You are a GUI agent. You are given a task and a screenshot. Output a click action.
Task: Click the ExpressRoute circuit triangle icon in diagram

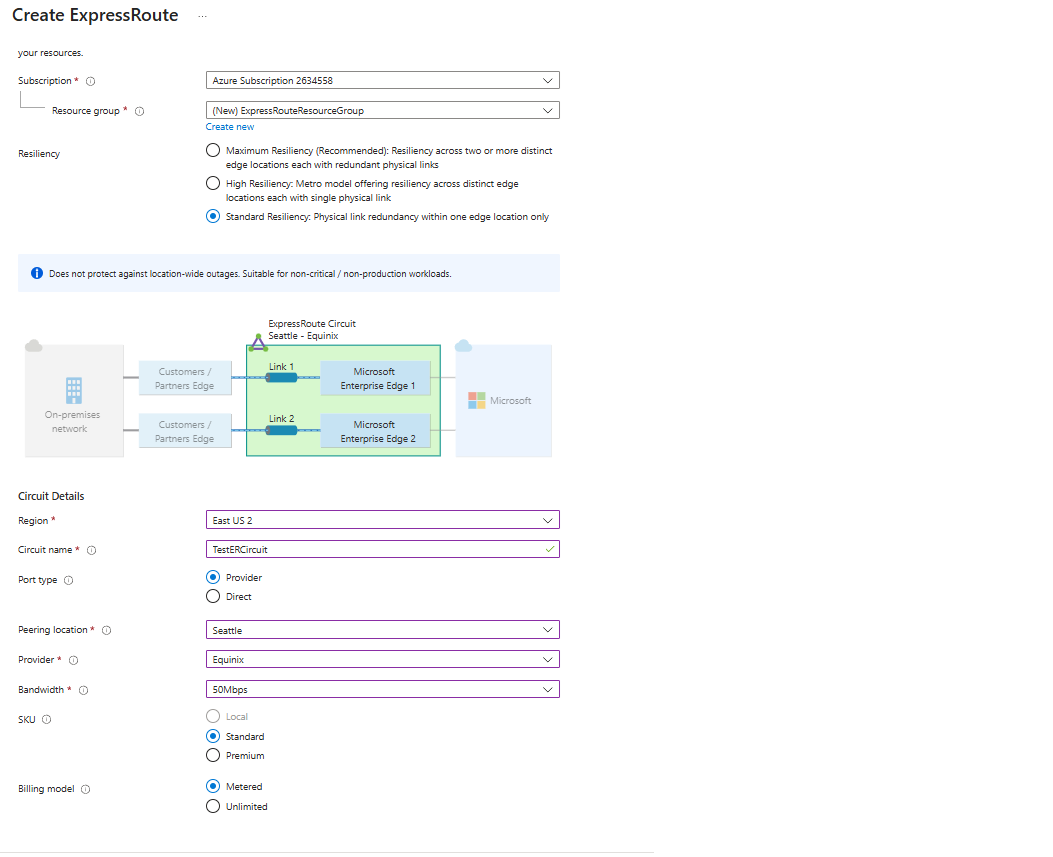point(258,343)
